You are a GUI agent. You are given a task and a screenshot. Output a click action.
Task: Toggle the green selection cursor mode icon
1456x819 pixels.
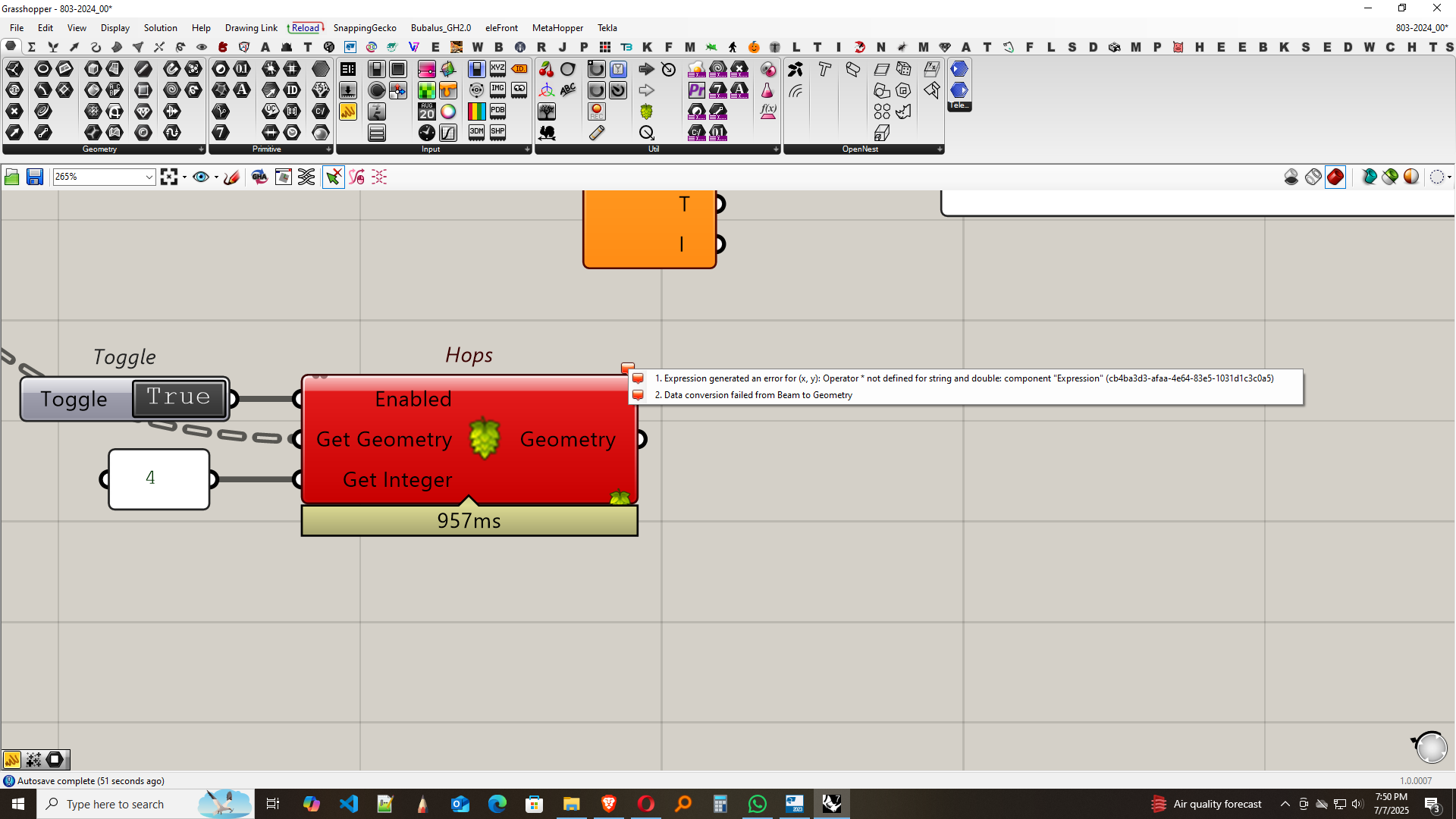point(334,177)
